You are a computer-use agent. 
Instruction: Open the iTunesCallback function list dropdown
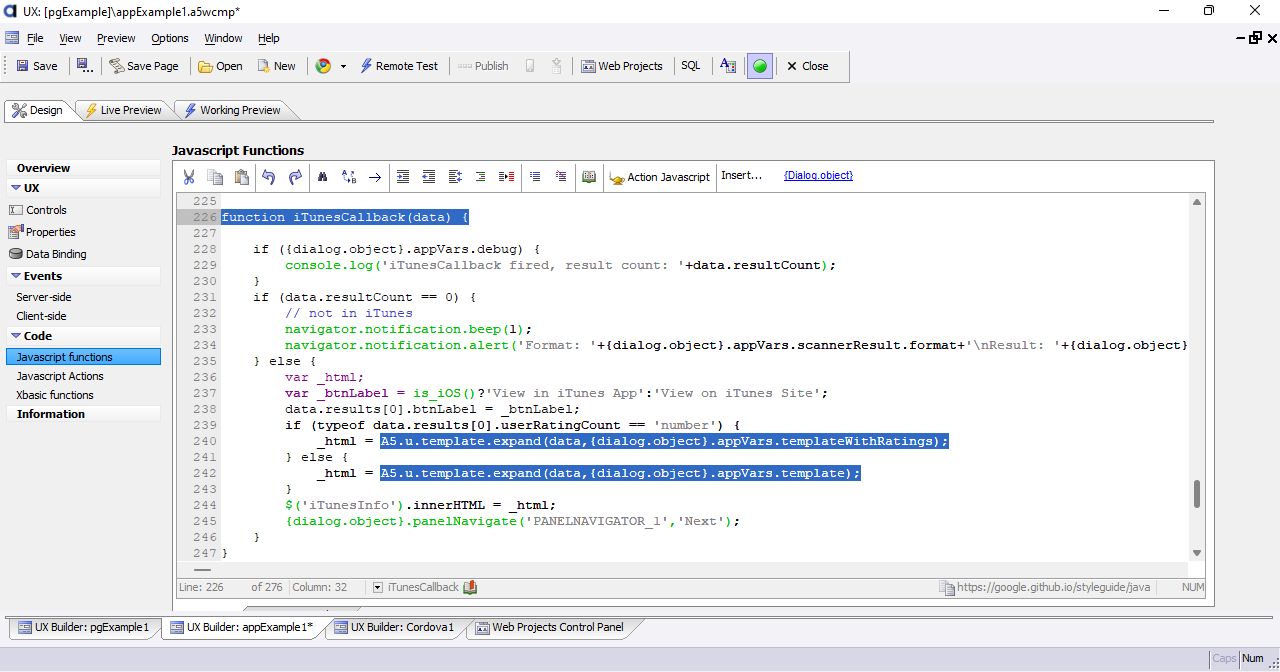click(x=377, y=587)
